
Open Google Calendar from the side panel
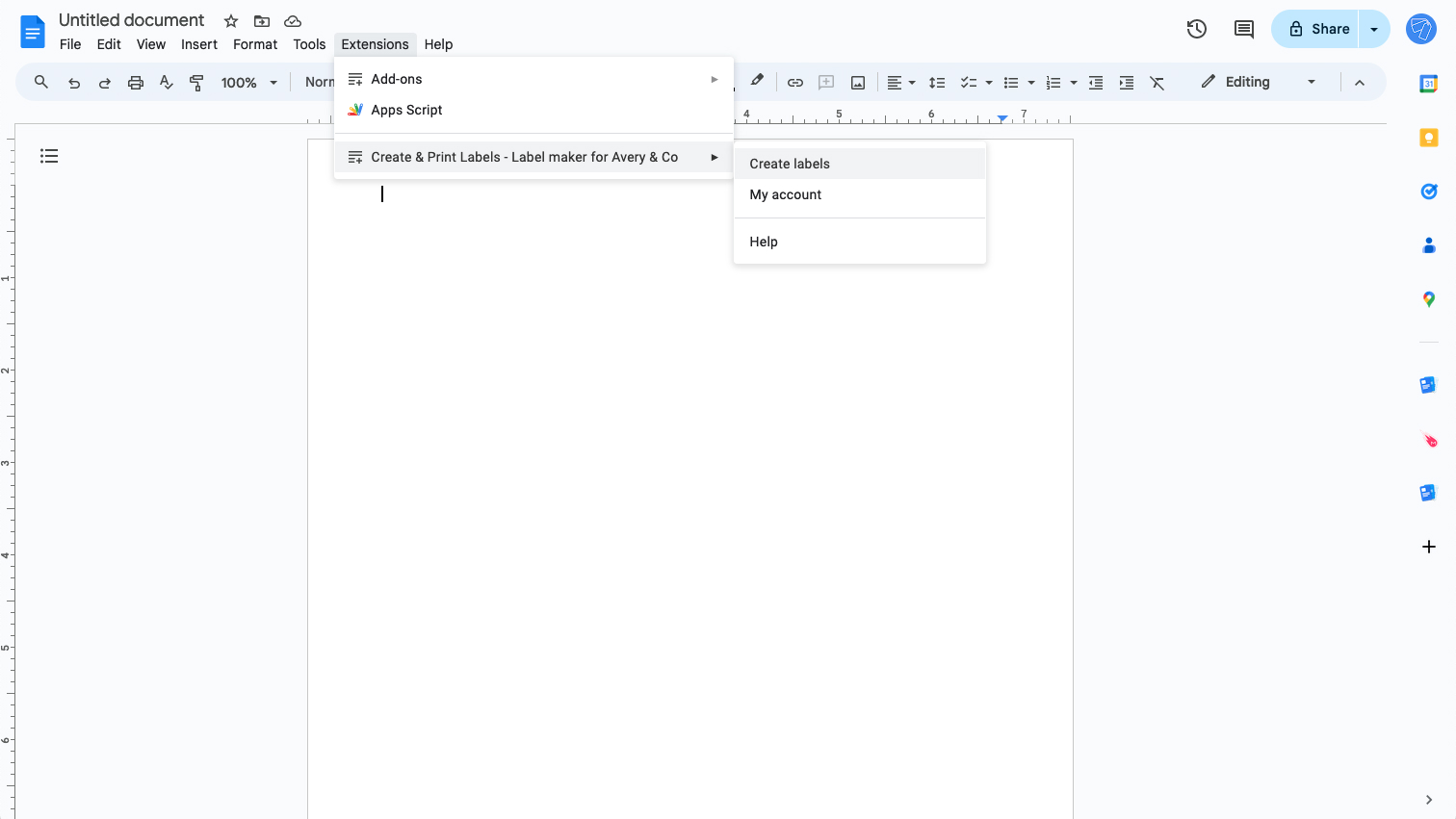[x=1429, y=84]
